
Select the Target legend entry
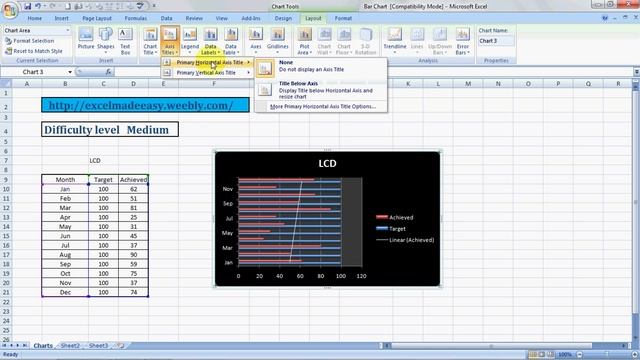391,229
